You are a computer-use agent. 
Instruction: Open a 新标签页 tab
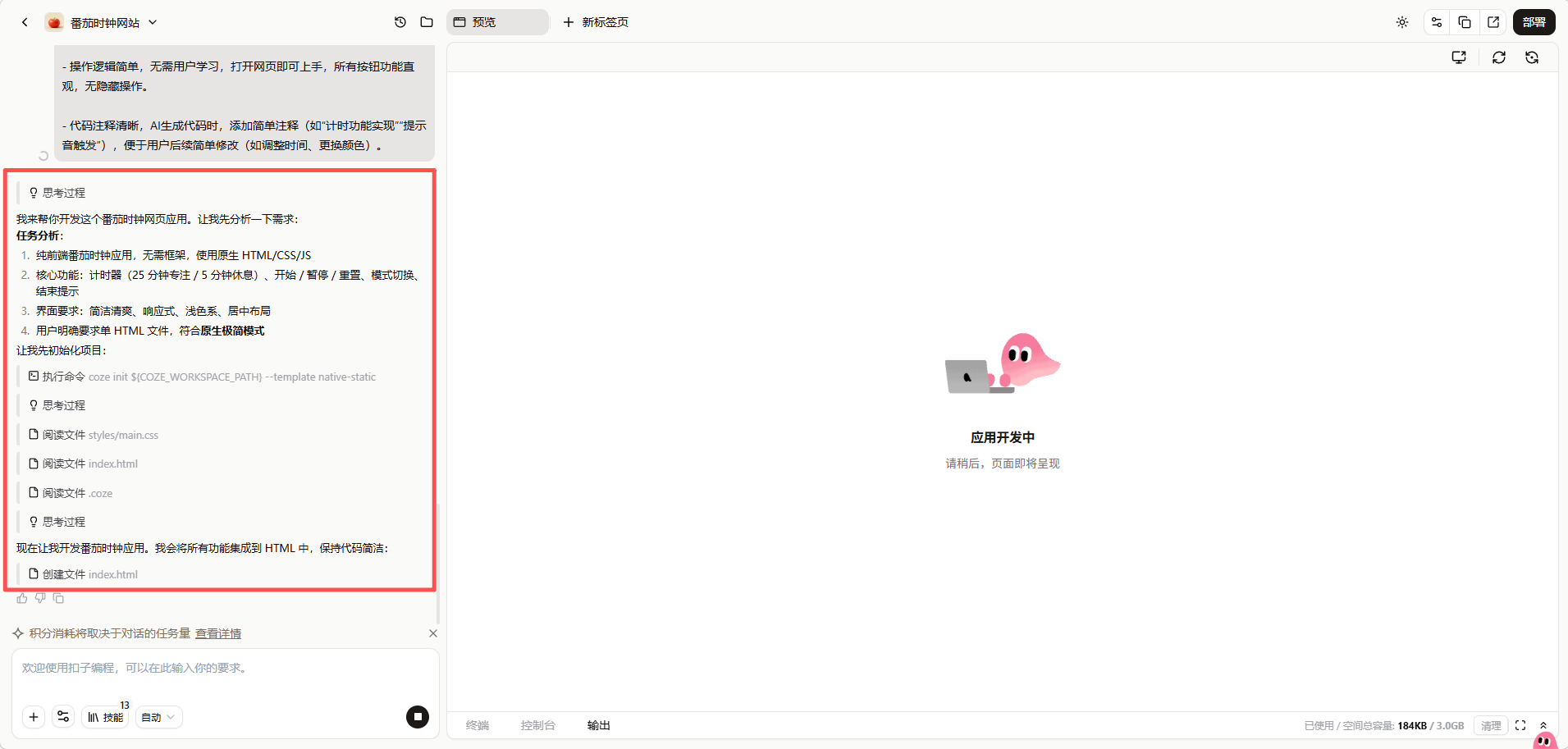pyautogui.click(x=596, y=22)
